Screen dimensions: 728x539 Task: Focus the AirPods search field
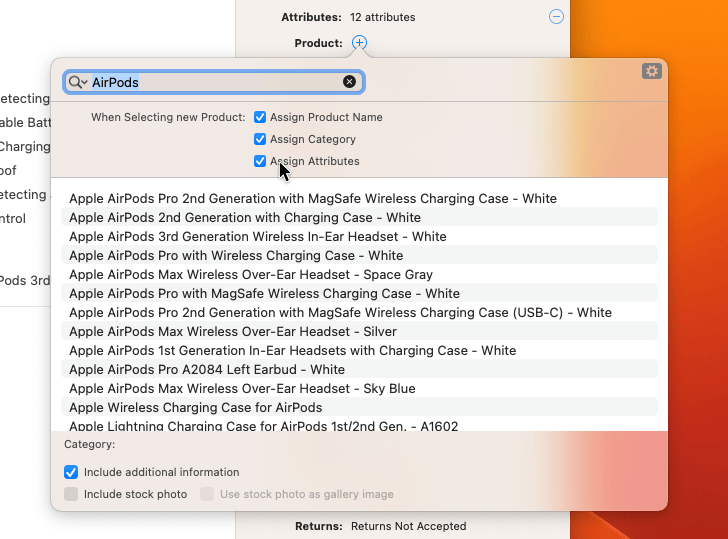coord(214,82)
